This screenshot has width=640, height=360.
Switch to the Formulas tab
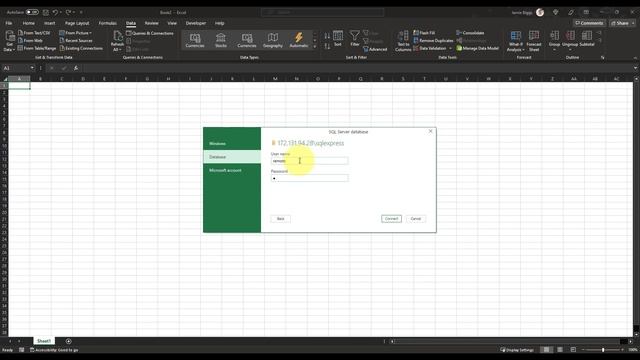(108, 23)
